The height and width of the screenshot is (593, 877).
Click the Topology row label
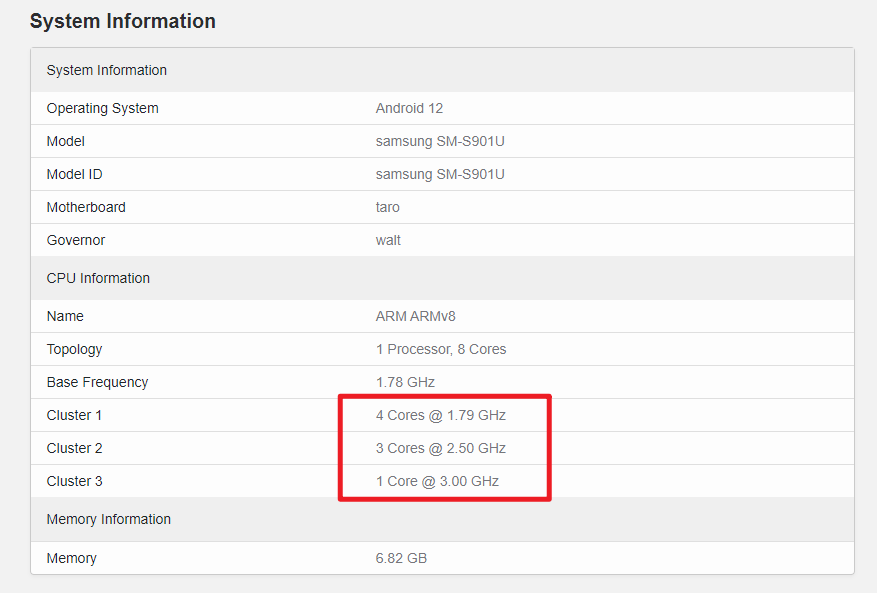74,349
